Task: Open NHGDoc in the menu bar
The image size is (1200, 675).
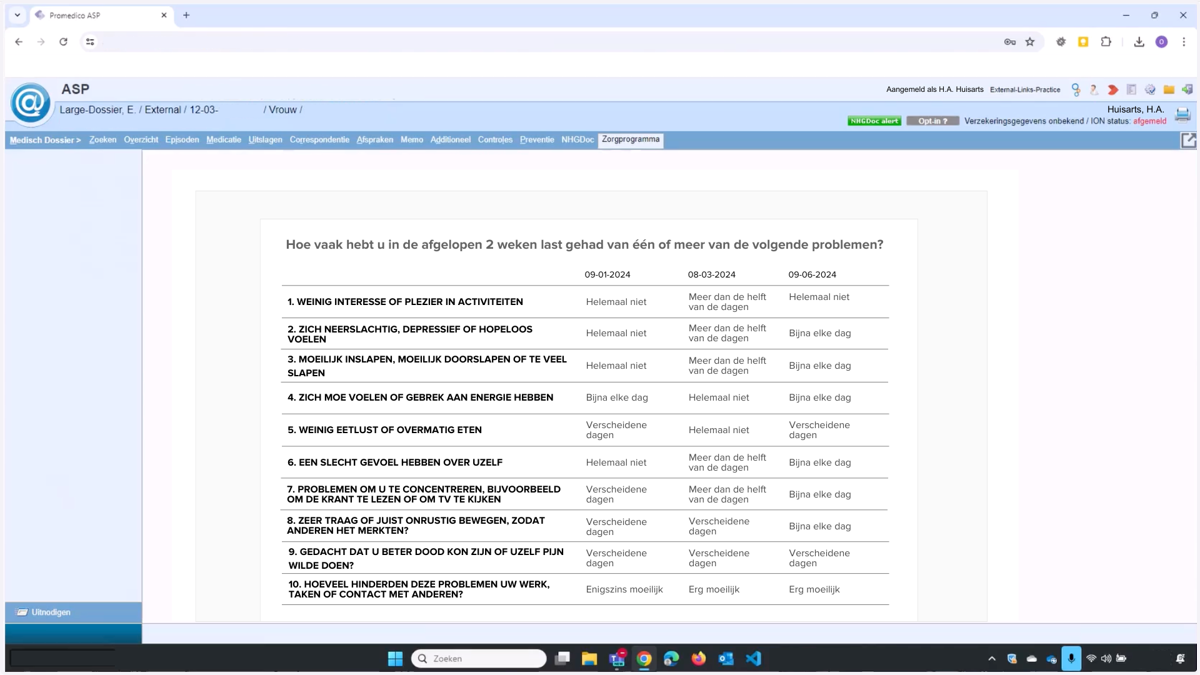Action: pyautogui.click(x=577, y=140)
